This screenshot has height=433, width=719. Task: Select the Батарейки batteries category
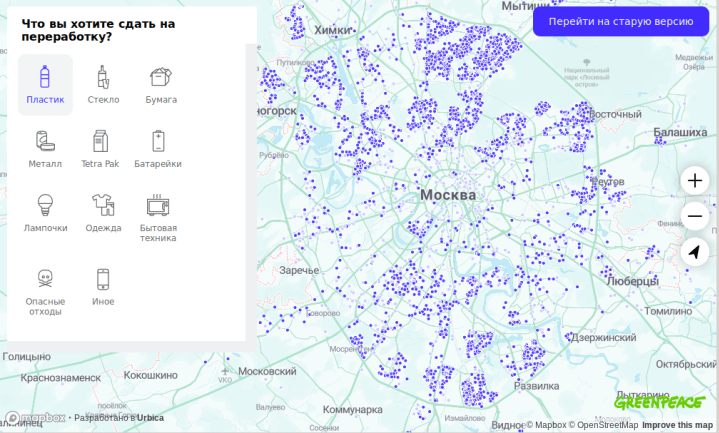(x=158, y=149)
